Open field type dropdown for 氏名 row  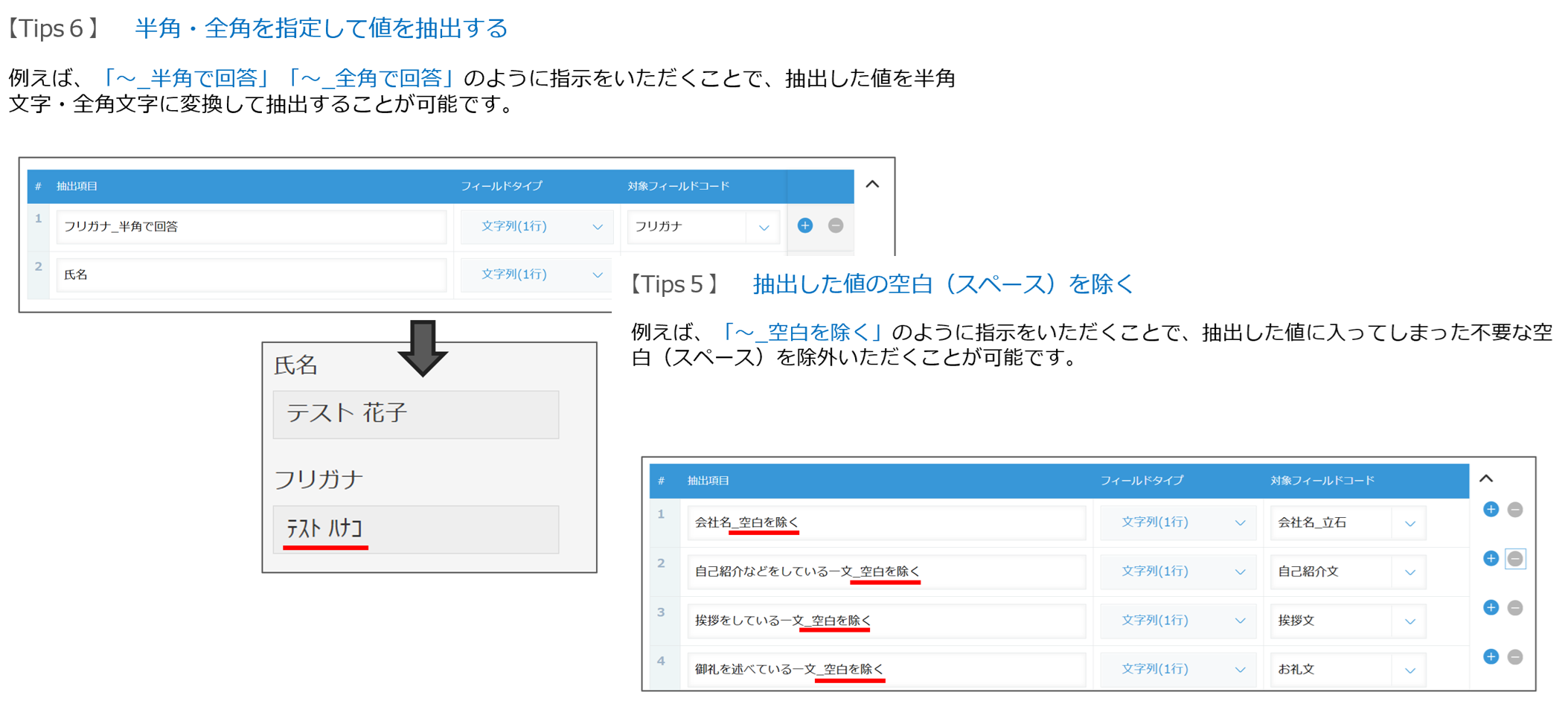pos(536,275)
